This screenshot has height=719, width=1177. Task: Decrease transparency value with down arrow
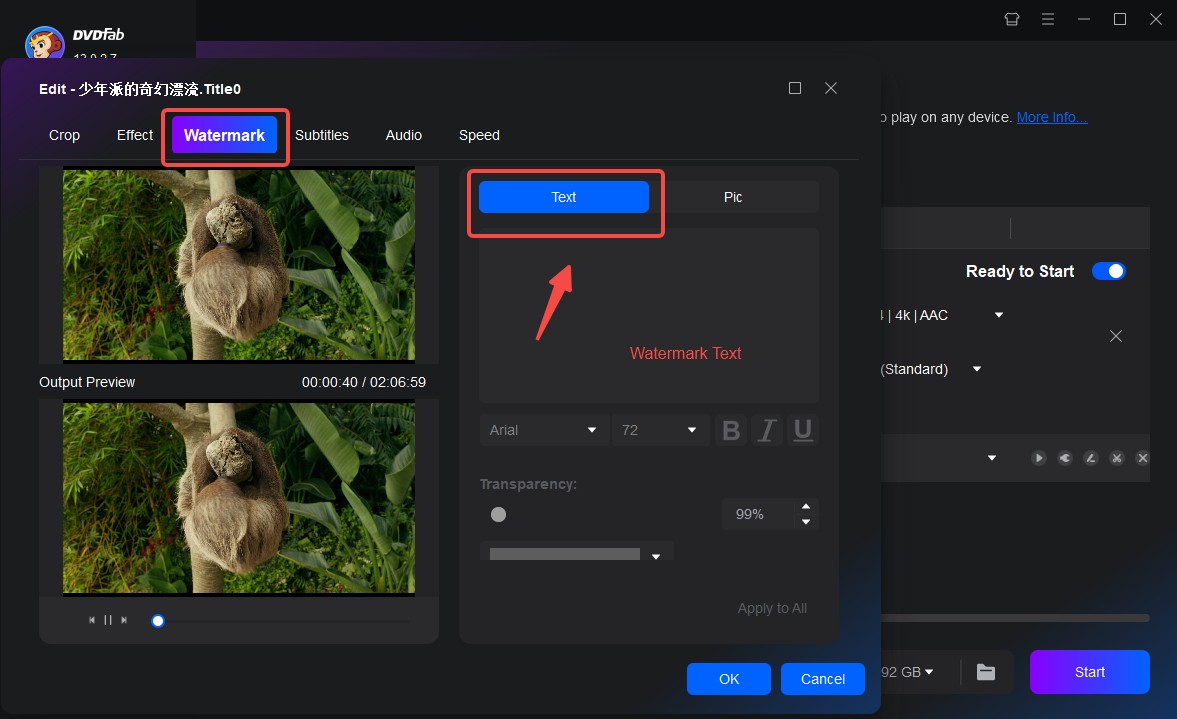click(x=805, y=522)
